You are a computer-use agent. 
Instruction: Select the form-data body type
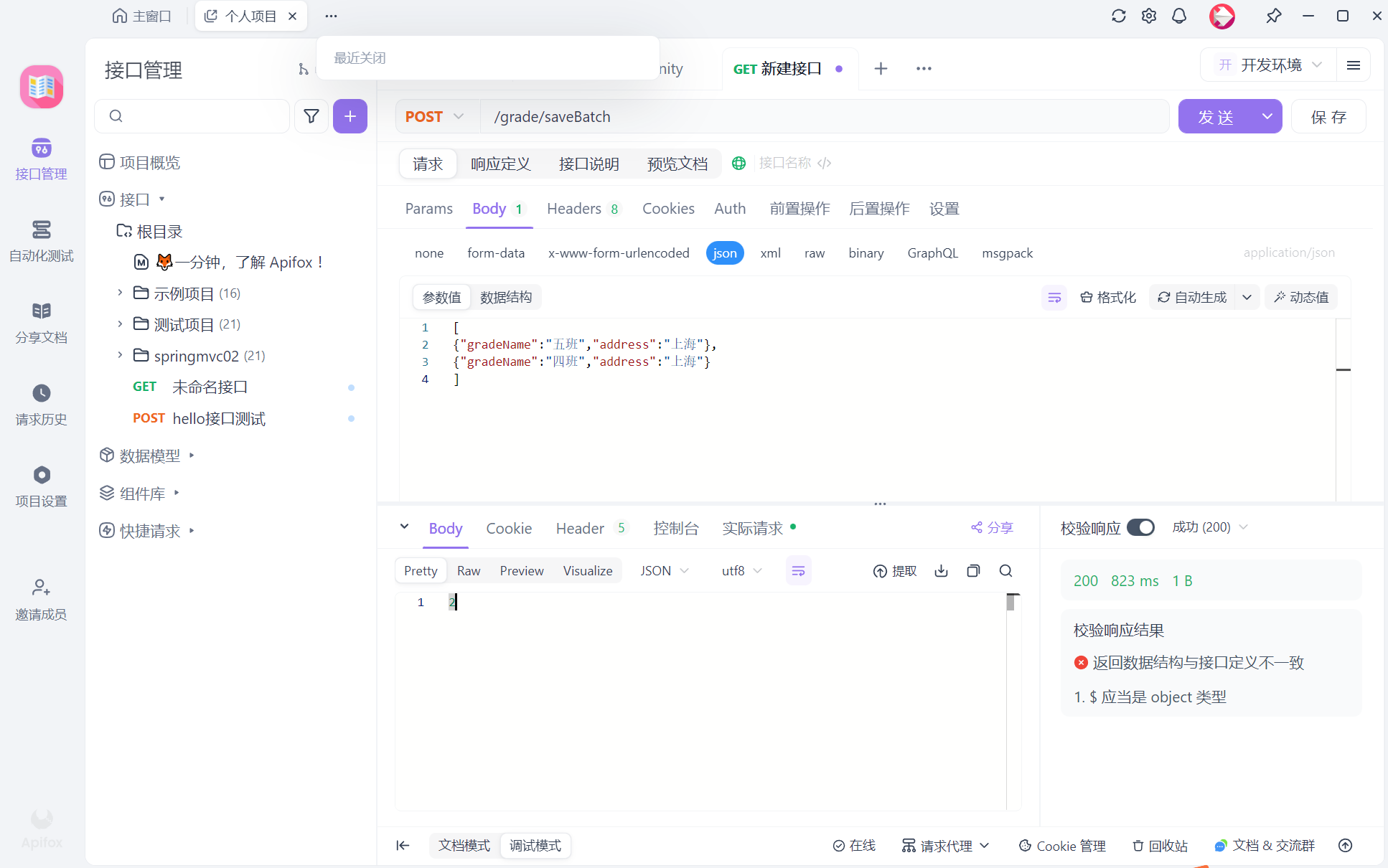pyautogui.click(x=496, y=253)
